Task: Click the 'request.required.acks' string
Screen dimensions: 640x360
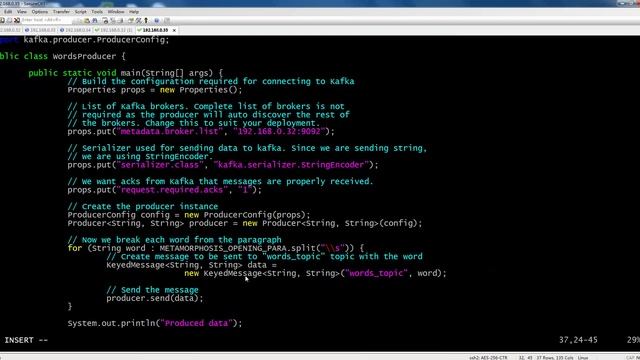Action: pyautogui.click(x=171, y=190)
